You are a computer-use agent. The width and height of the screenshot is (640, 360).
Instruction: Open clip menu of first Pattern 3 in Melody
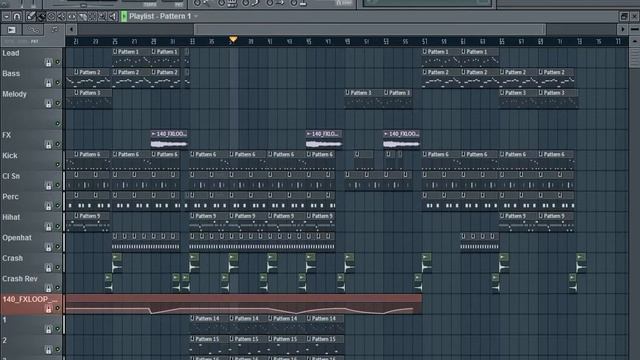click(x=76, y=93)
